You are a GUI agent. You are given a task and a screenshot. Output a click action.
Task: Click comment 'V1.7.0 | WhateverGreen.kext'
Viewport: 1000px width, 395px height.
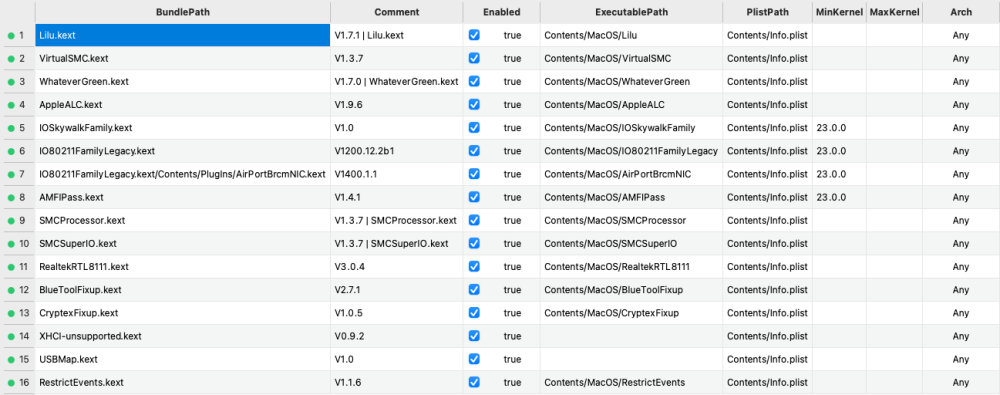coord(396,82)
